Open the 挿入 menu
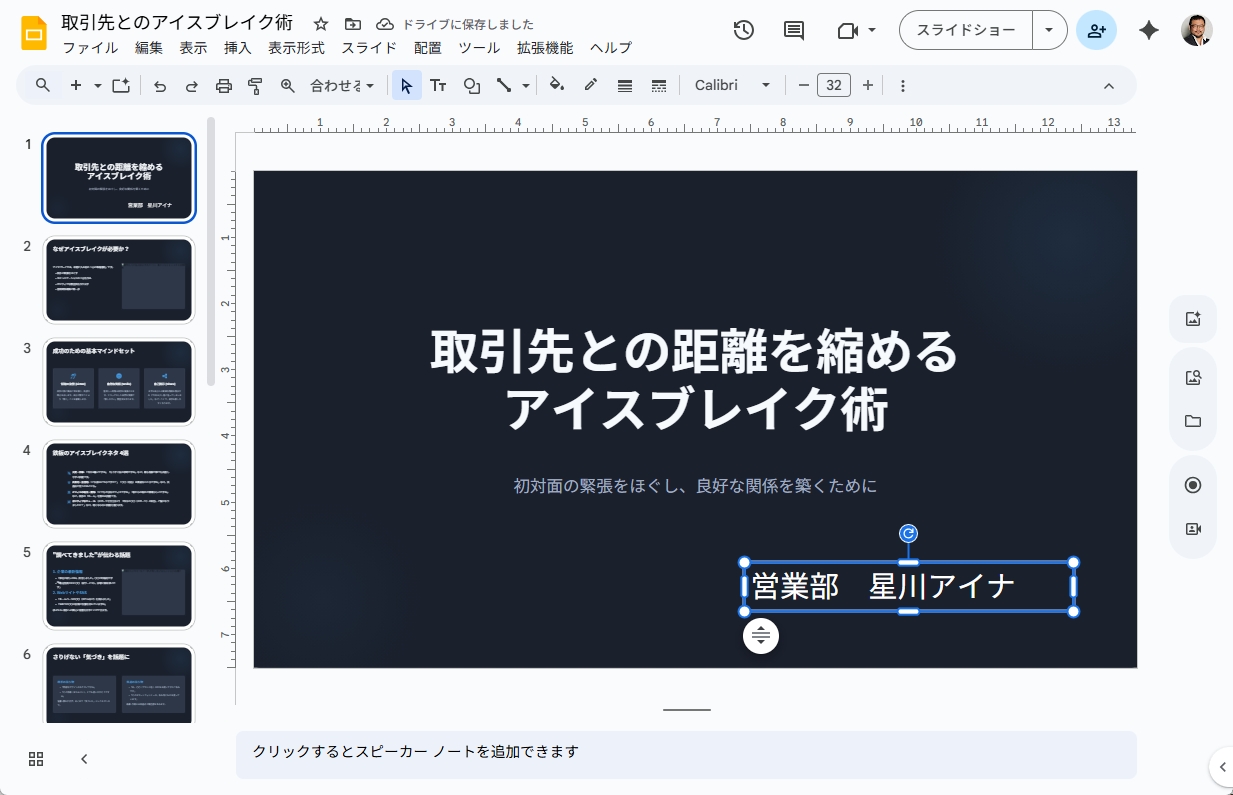 click(237, 47)
